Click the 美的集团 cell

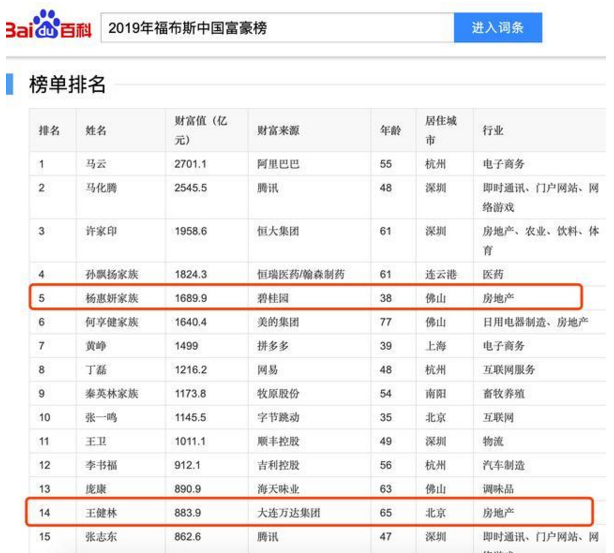pyautogui.click(x=278, y=322)
